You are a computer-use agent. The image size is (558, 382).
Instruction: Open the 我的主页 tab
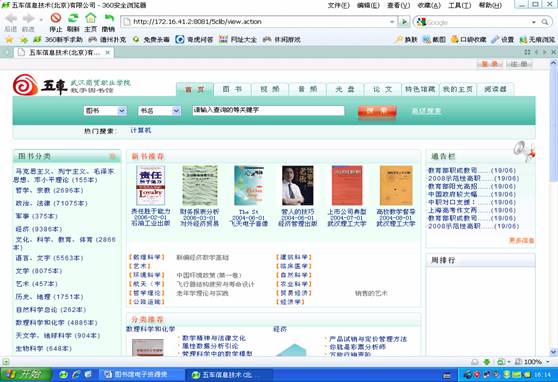tap(458, 89)
